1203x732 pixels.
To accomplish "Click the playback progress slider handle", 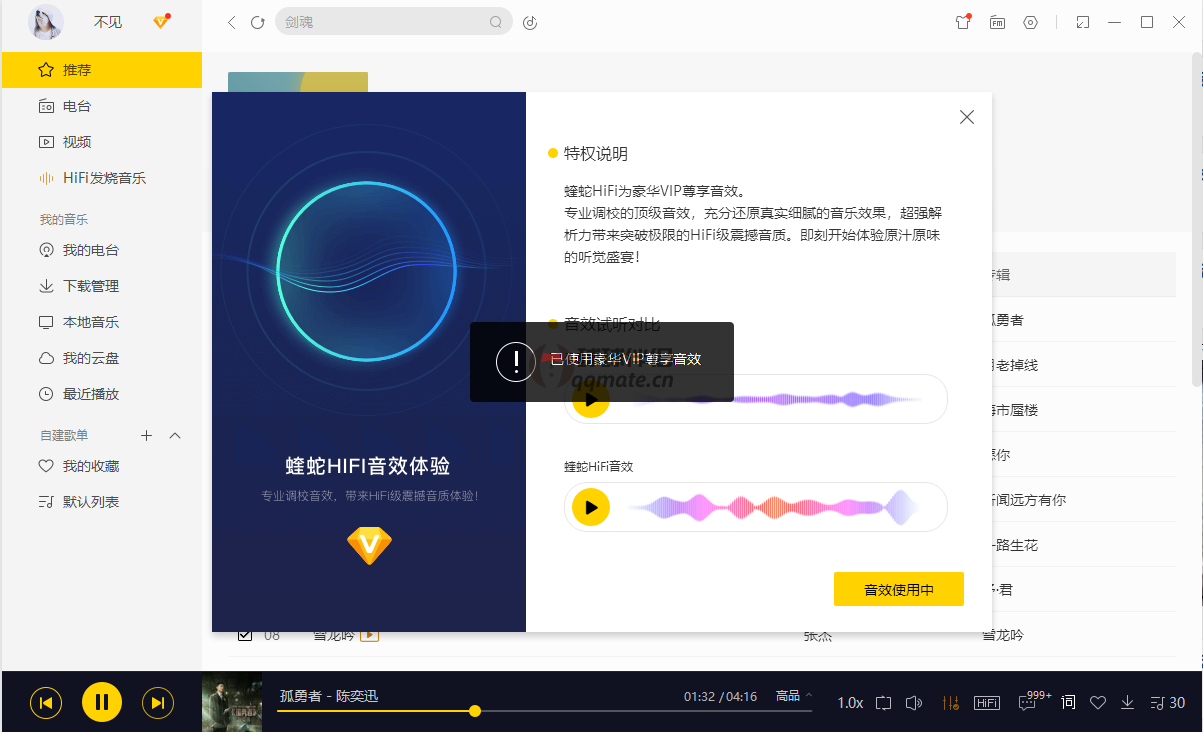I will tap(475, 711).
